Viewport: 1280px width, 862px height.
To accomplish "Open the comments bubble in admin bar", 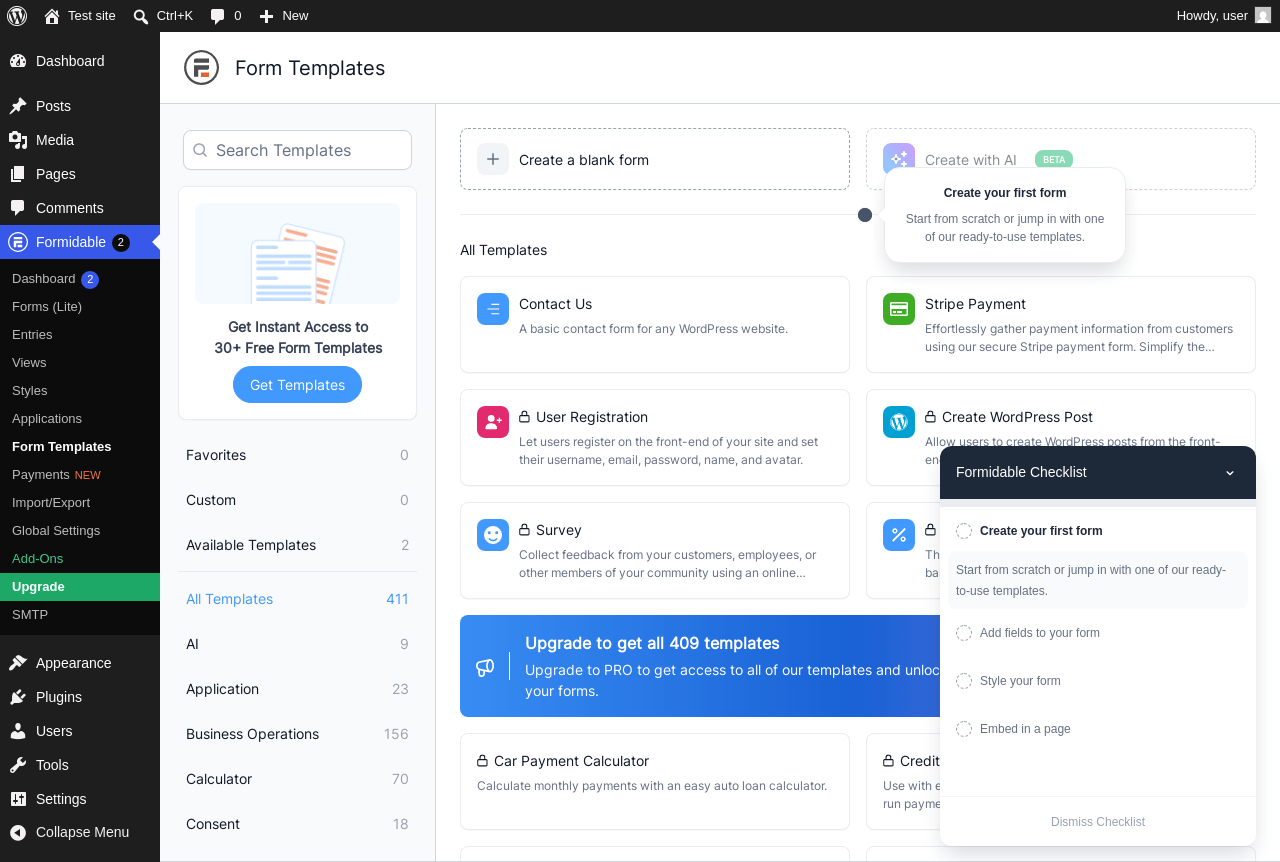I will (x=217, y=16).
